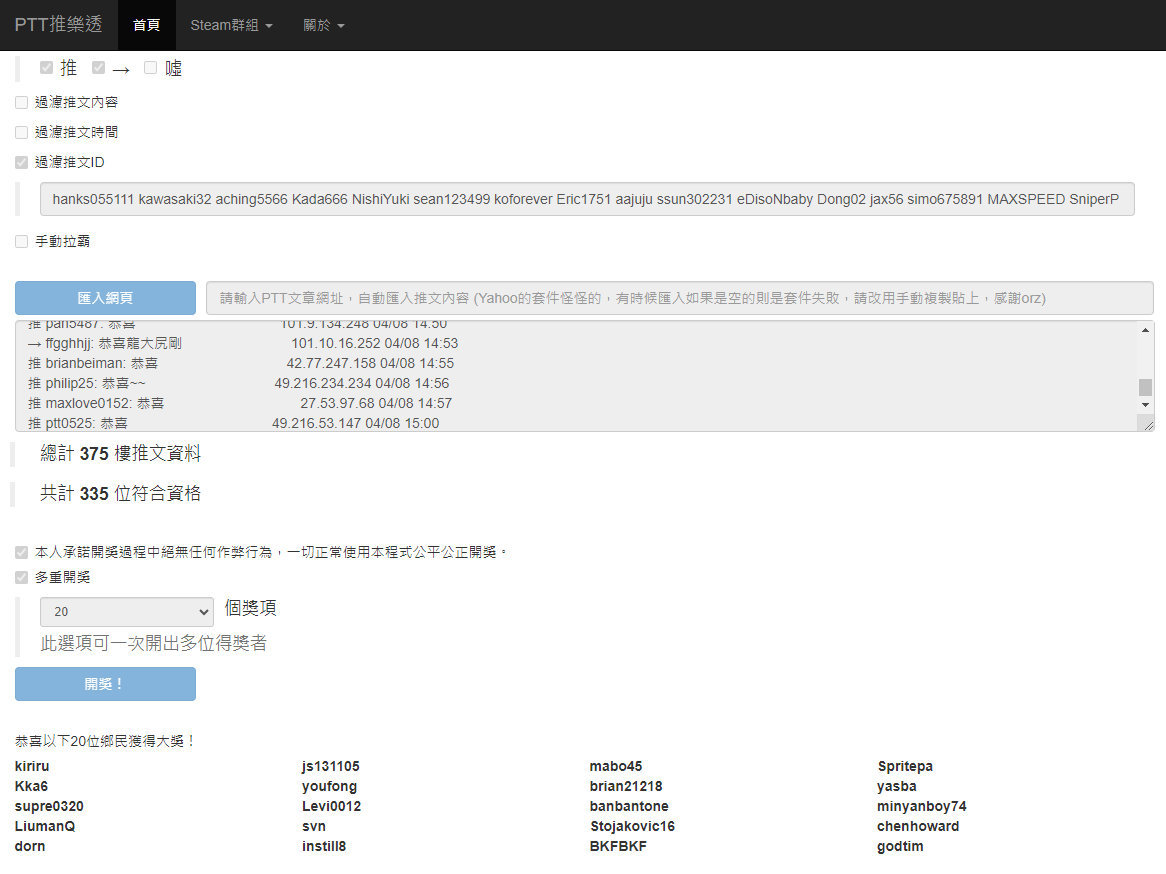
Task: Click the 匯入網頁 button
Action: pos(106,298)
